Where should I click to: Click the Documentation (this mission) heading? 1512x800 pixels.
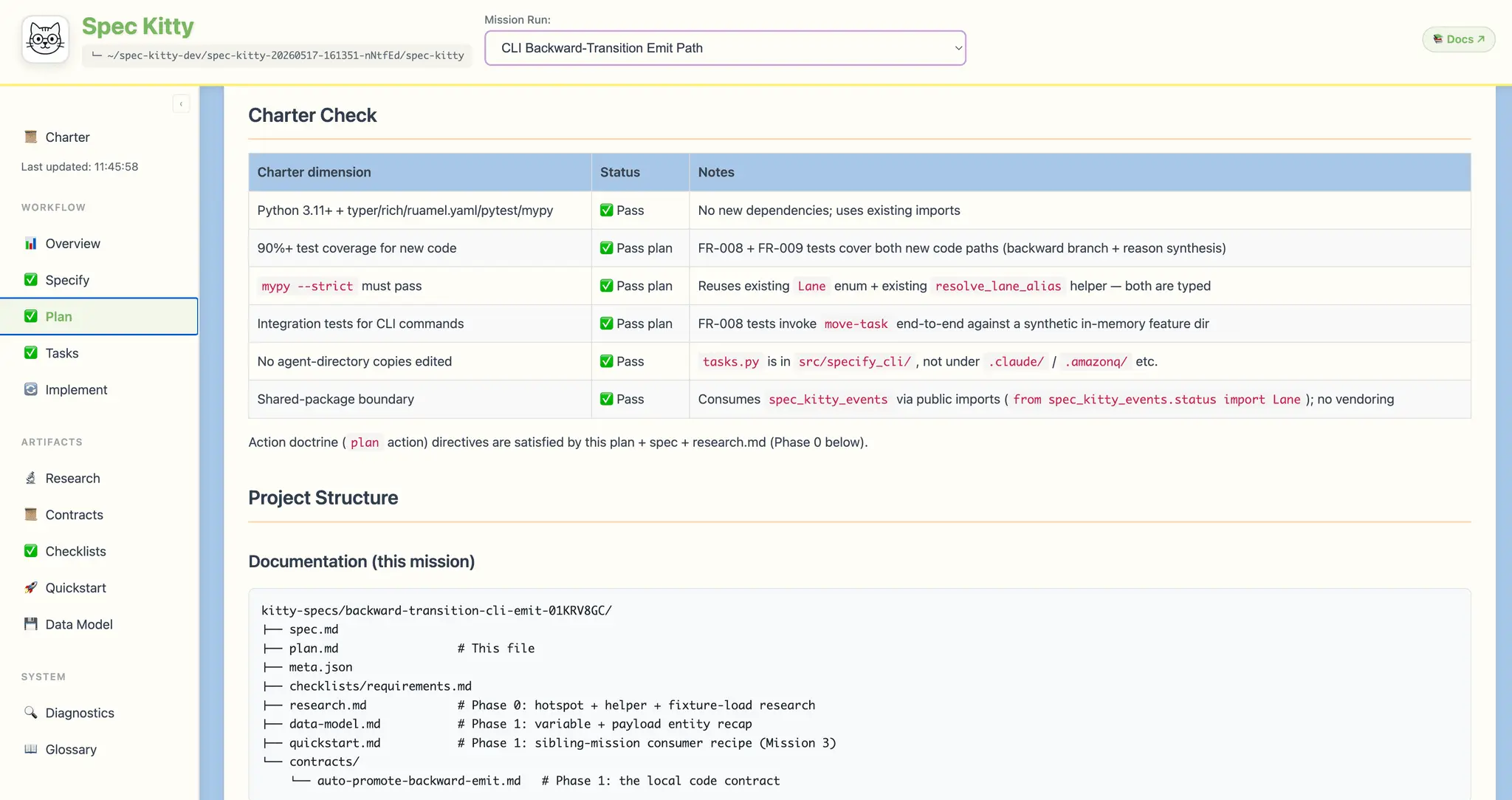[x=361, y=561]
